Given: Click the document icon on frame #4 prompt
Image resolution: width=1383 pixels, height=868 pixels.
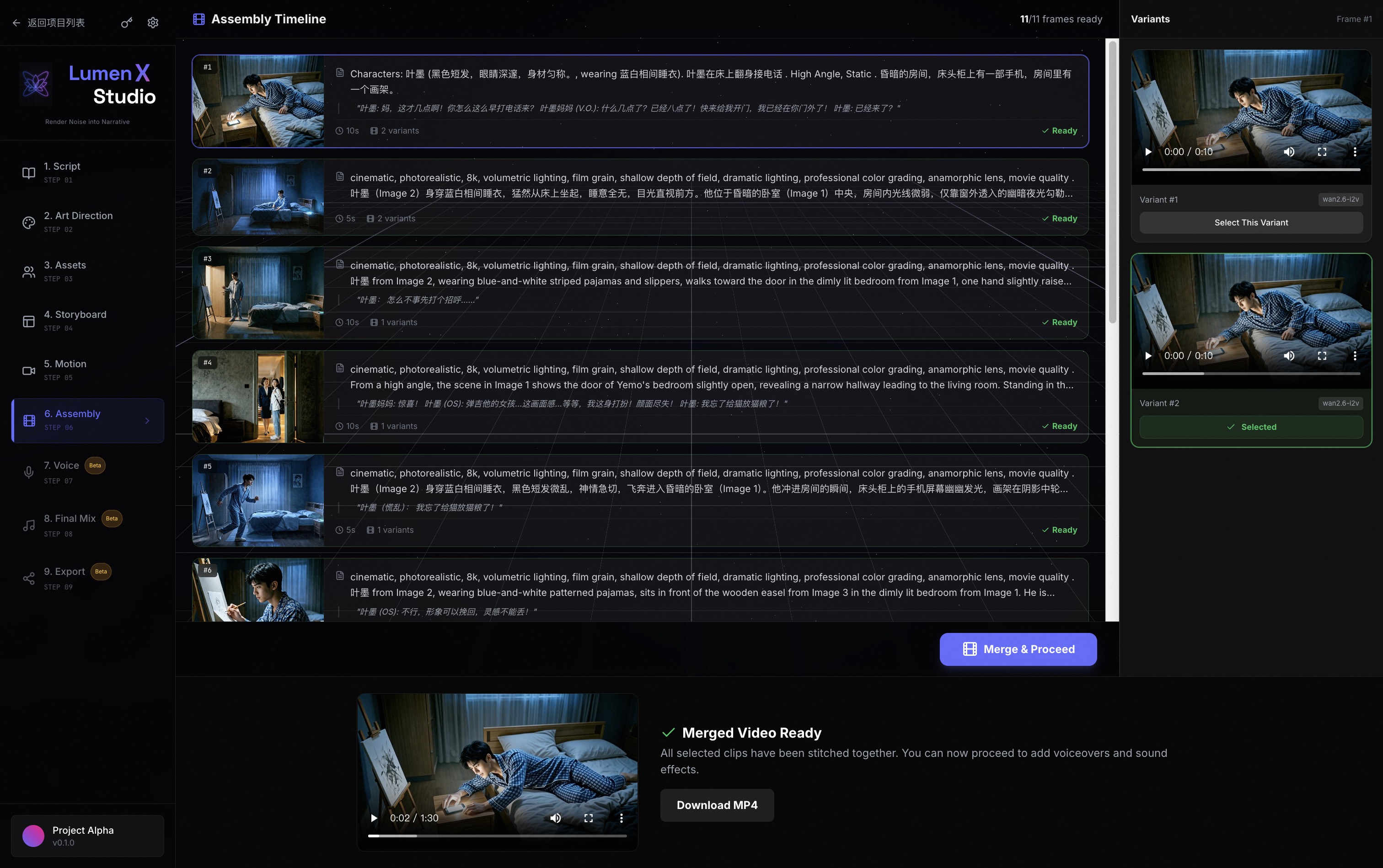Looking at the screenshot, I should click(x=340, y=367).
